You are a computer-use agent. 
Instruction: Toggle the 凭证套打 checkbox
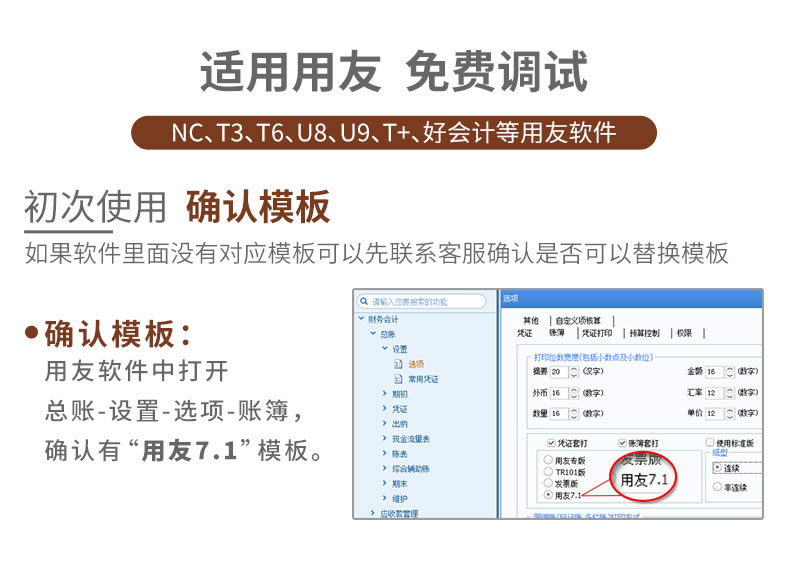[x=551, y=443]
